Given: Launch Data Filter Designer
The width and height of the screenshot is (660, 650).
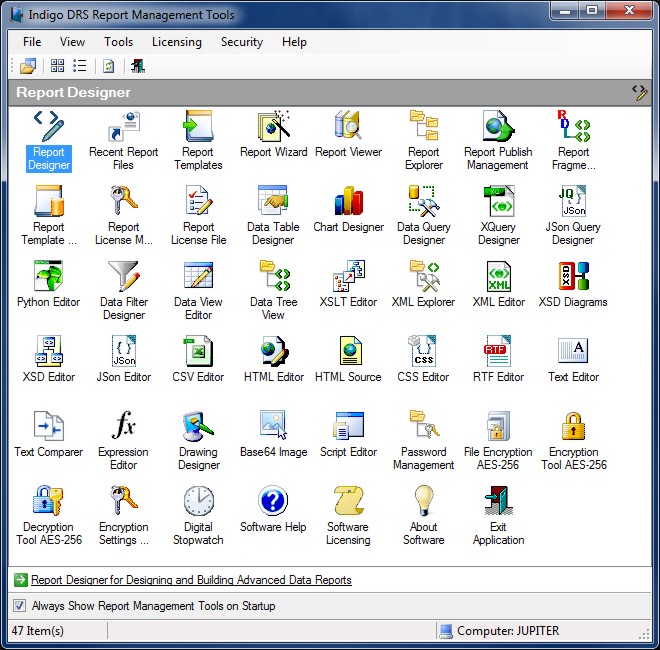Looking at the screenshot, I should point(124,291).
